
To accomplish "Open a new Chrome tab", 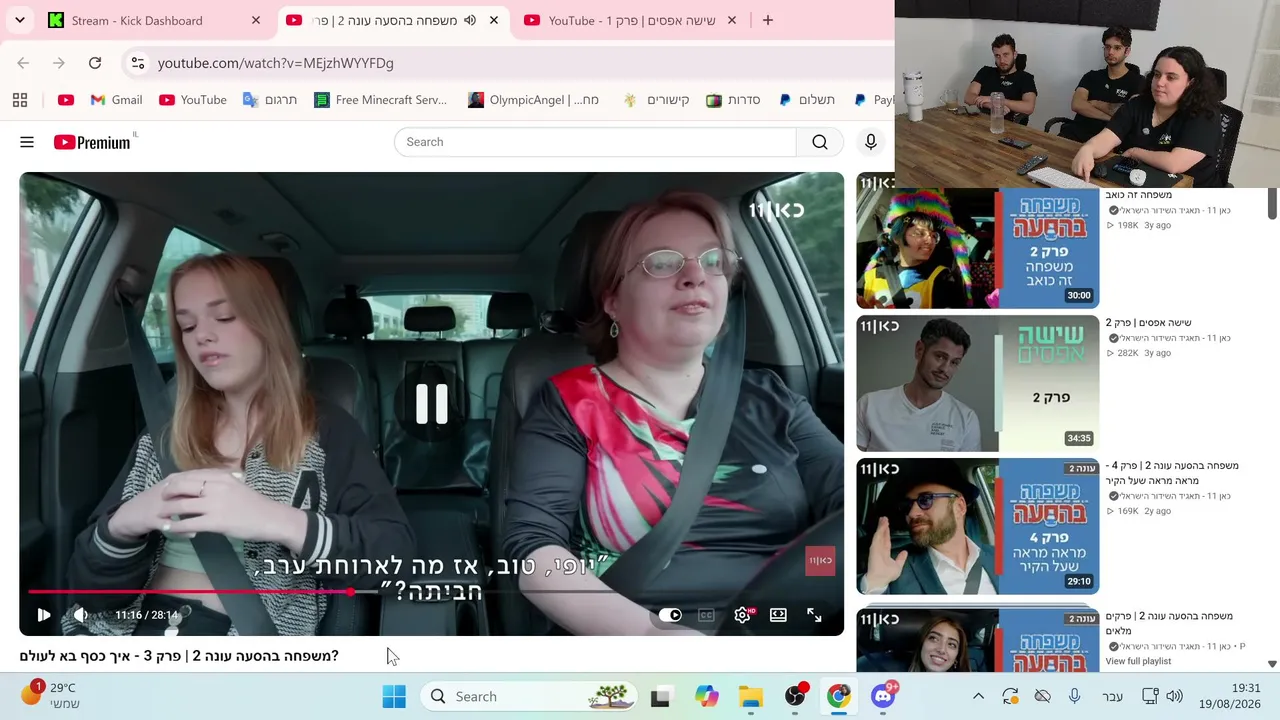I will coord(768,20).
